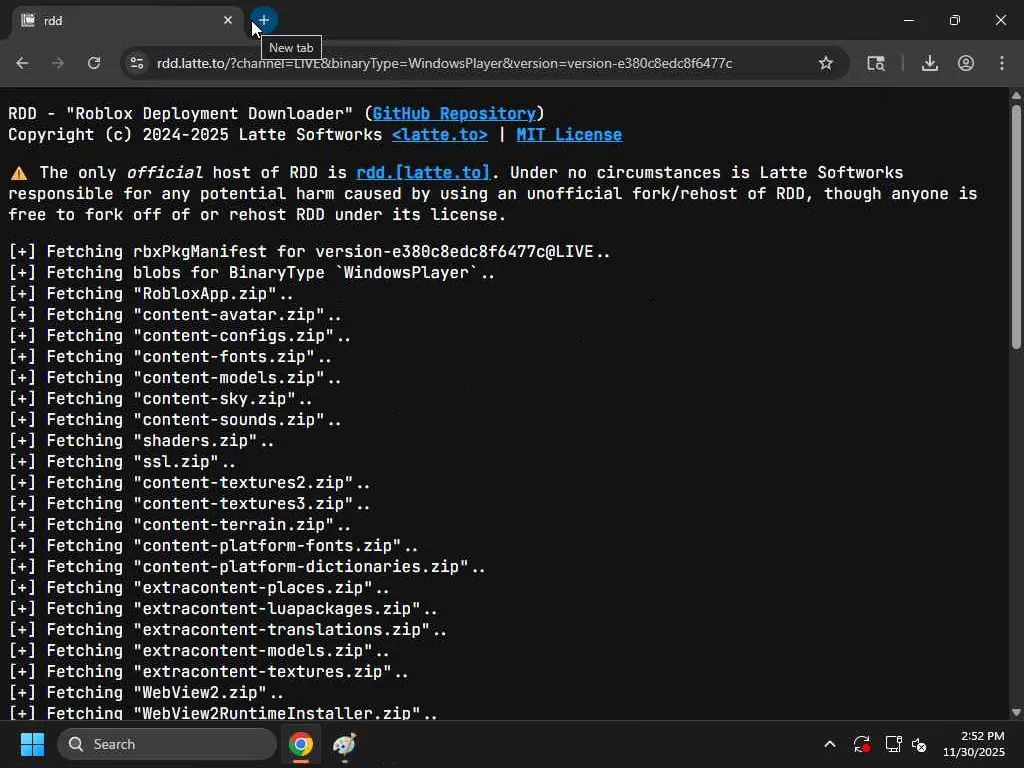Click the Fetching blobs for BinaryType line
1024x768 pixels.
tap(252, 272)
